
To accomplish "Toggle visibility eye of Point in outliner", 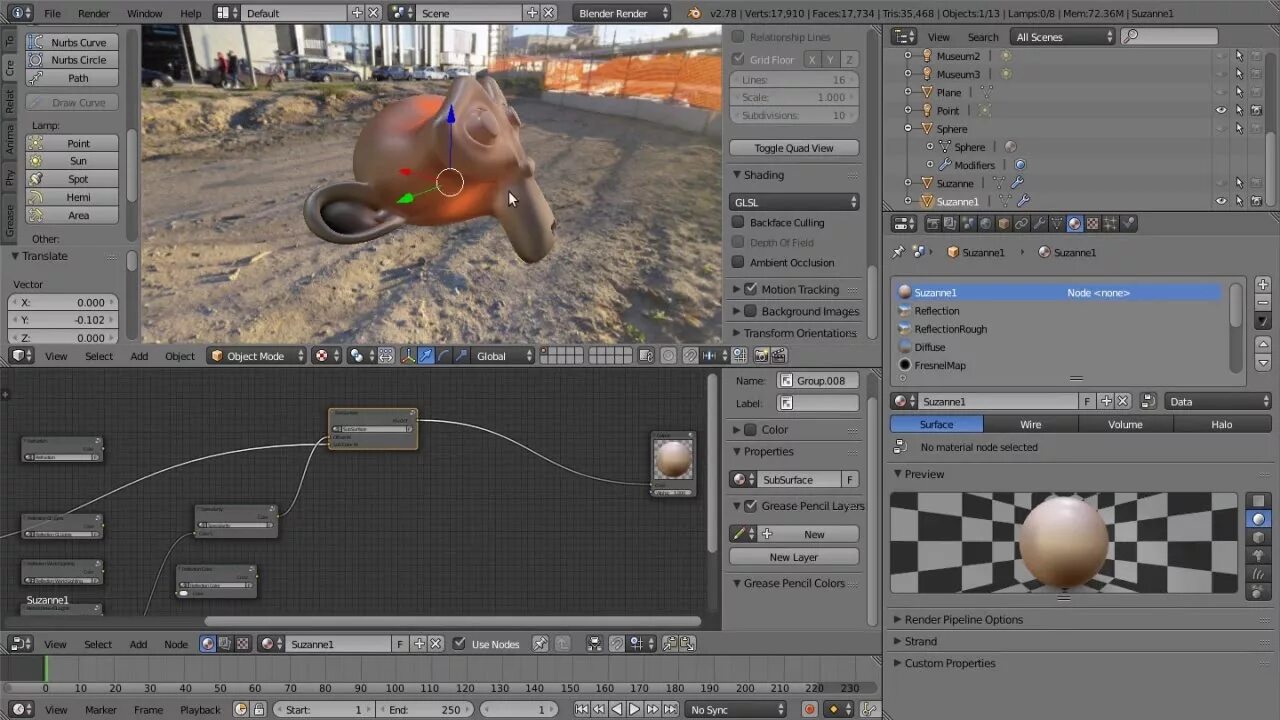I will coord(1221,111).
